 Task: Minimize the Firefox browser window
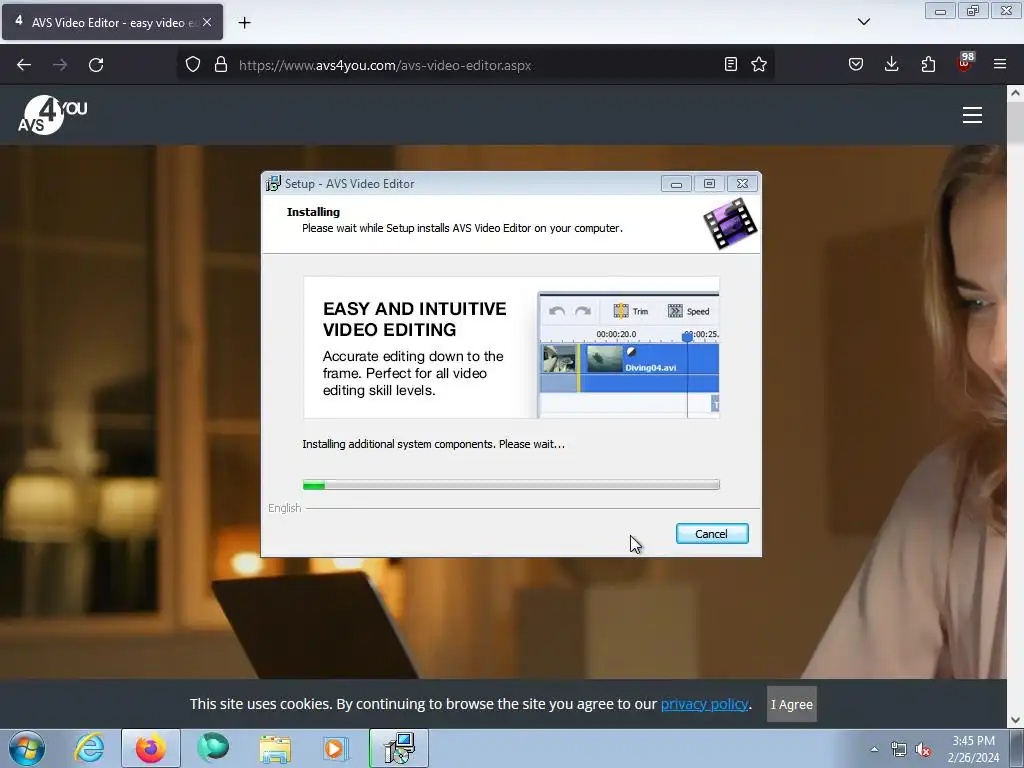click(940, 11)
